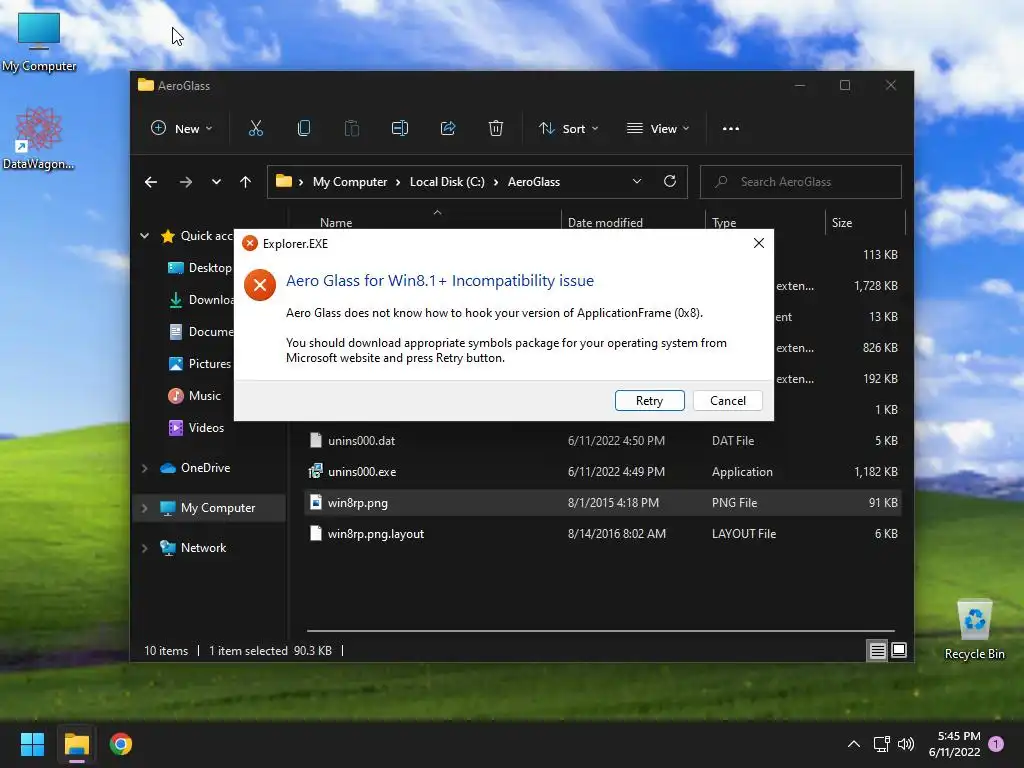1024x768 pixels.
Task: Open Windows Start menu
Action: (32, 744)
